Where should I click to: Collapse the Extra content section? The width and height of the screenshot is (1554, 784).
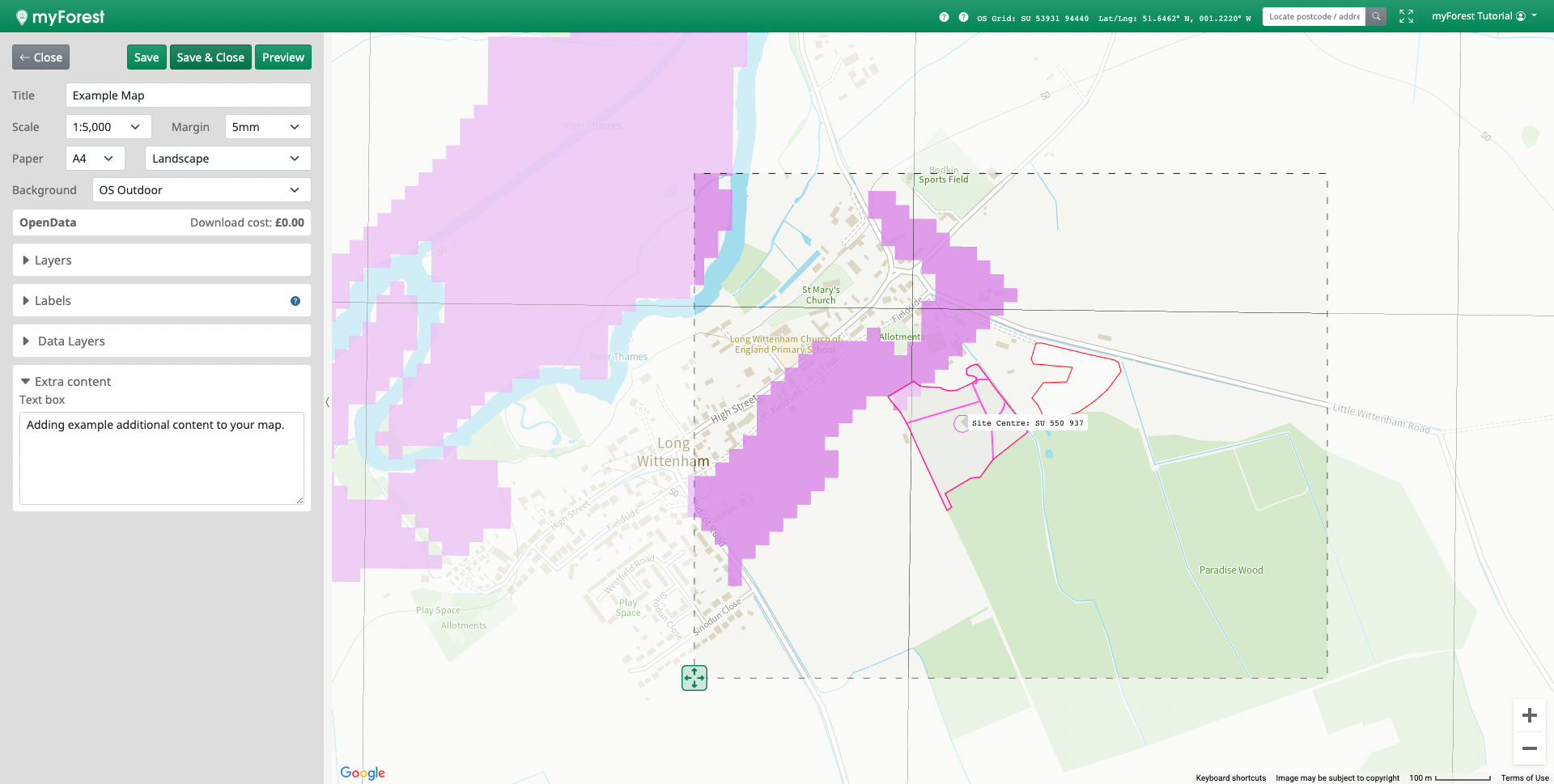[73, 382]
